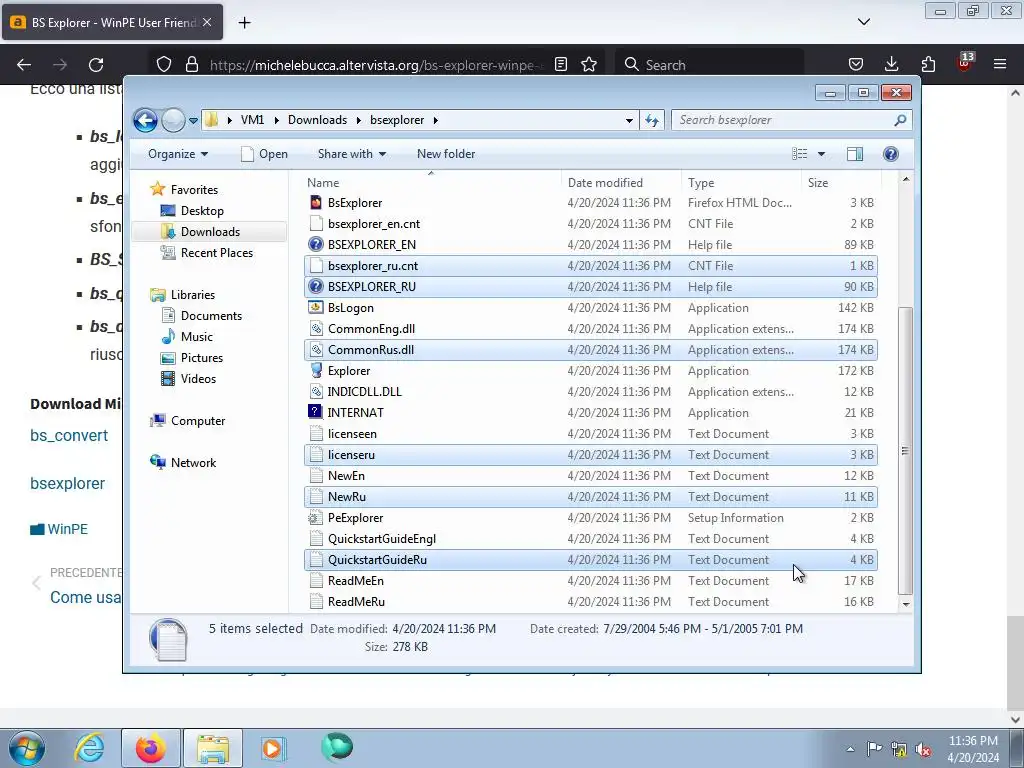
Task: Select the INDICDLL.DLL file icon
Action: coord(316,392)
